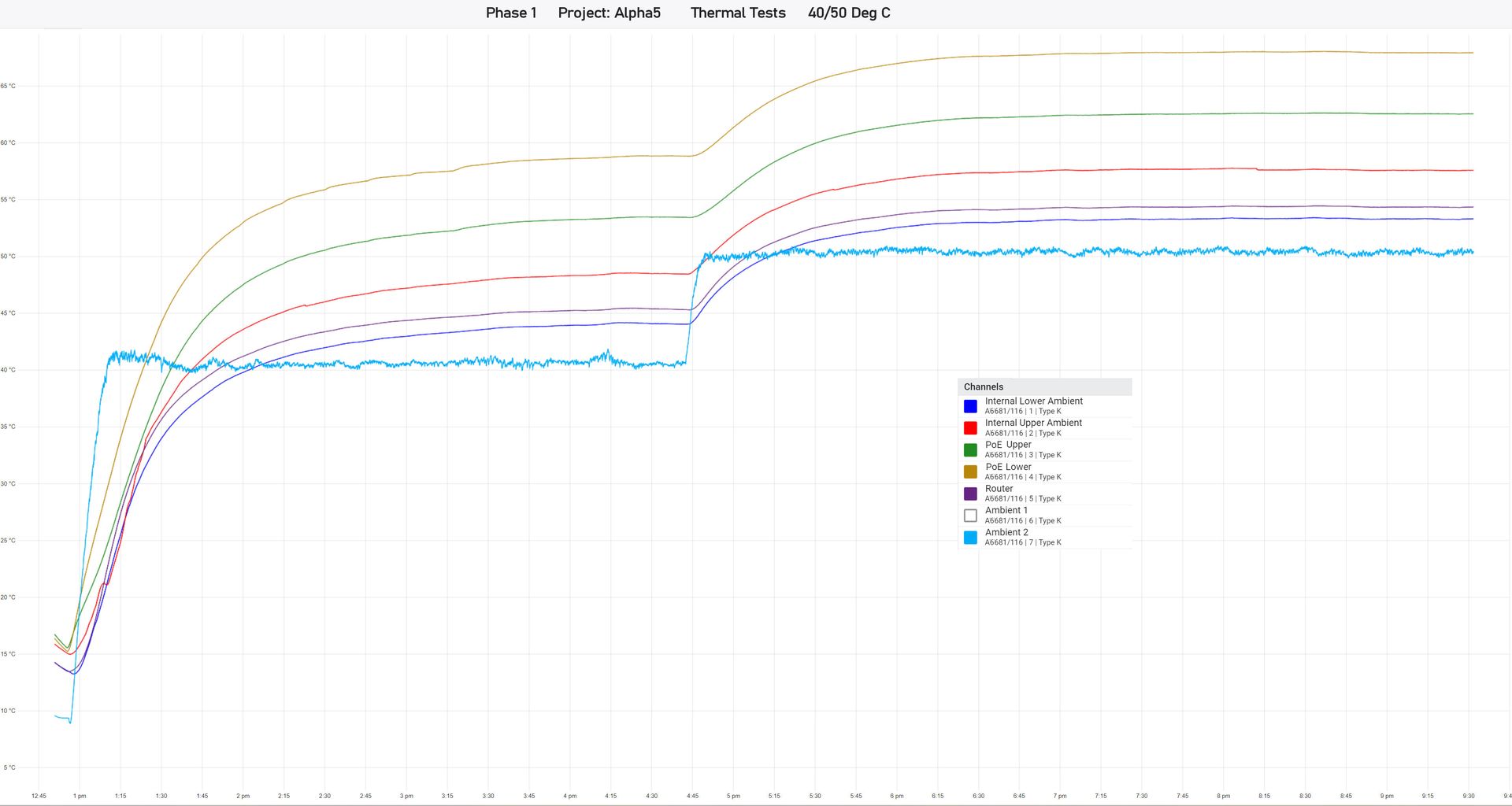Click "A6681/116 | 5 | Type K" under Router

pyautogui.click(x=1024, y=498)
